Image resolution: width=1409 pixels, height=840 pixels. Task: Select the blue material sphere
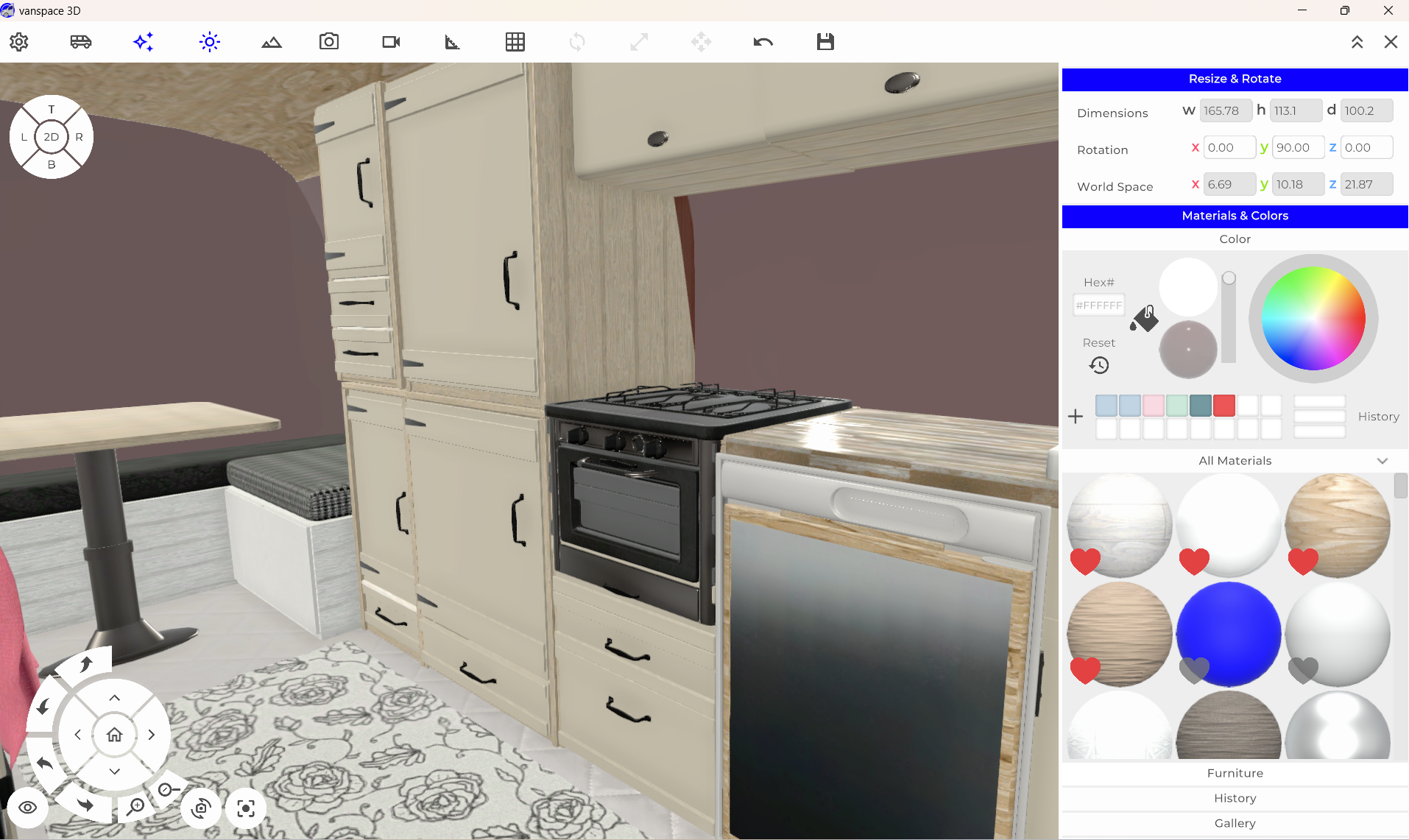pyautogui.click(x=1229, y=635)
